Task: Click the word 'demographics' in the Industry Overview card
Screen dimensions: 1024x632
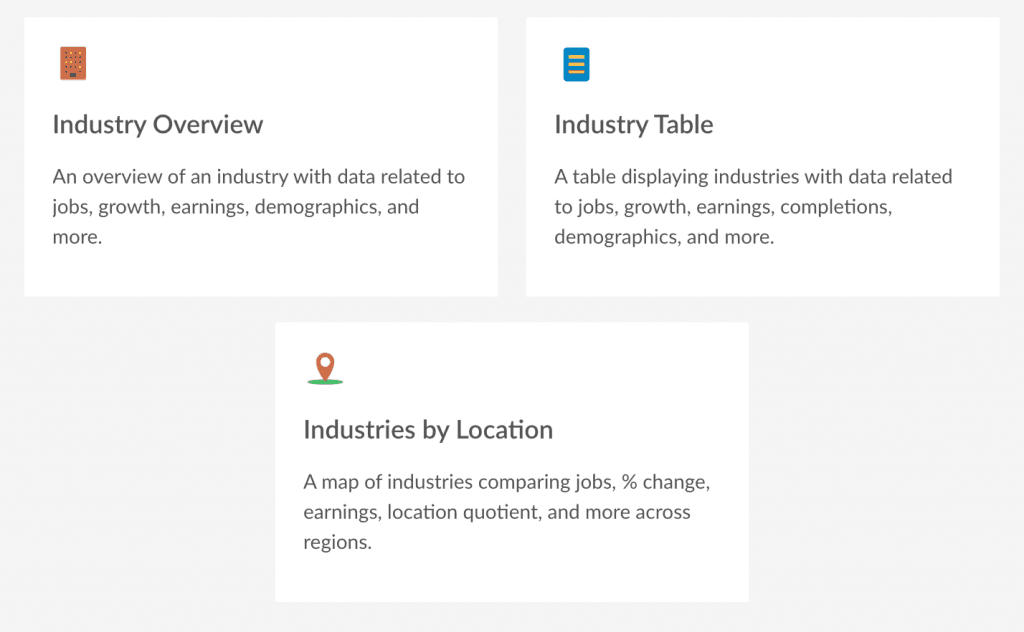Action: click(317, 207)
